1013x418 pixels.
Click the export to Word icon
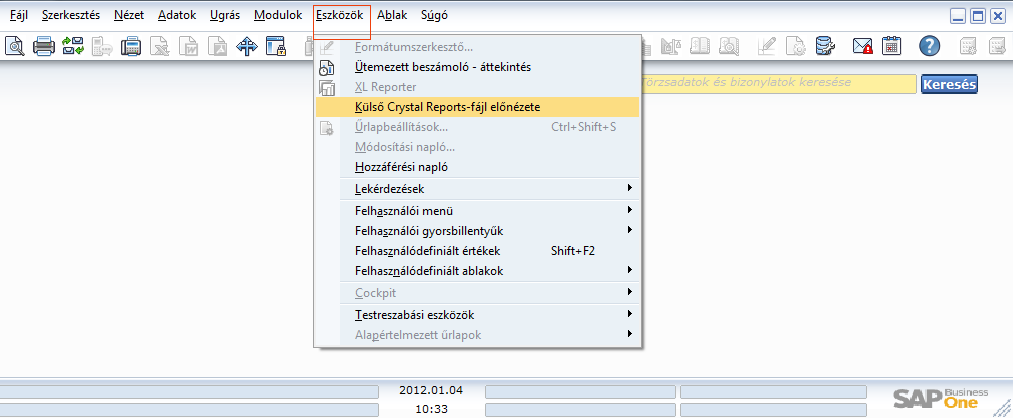pyautogui.click(x=189, y=46)
